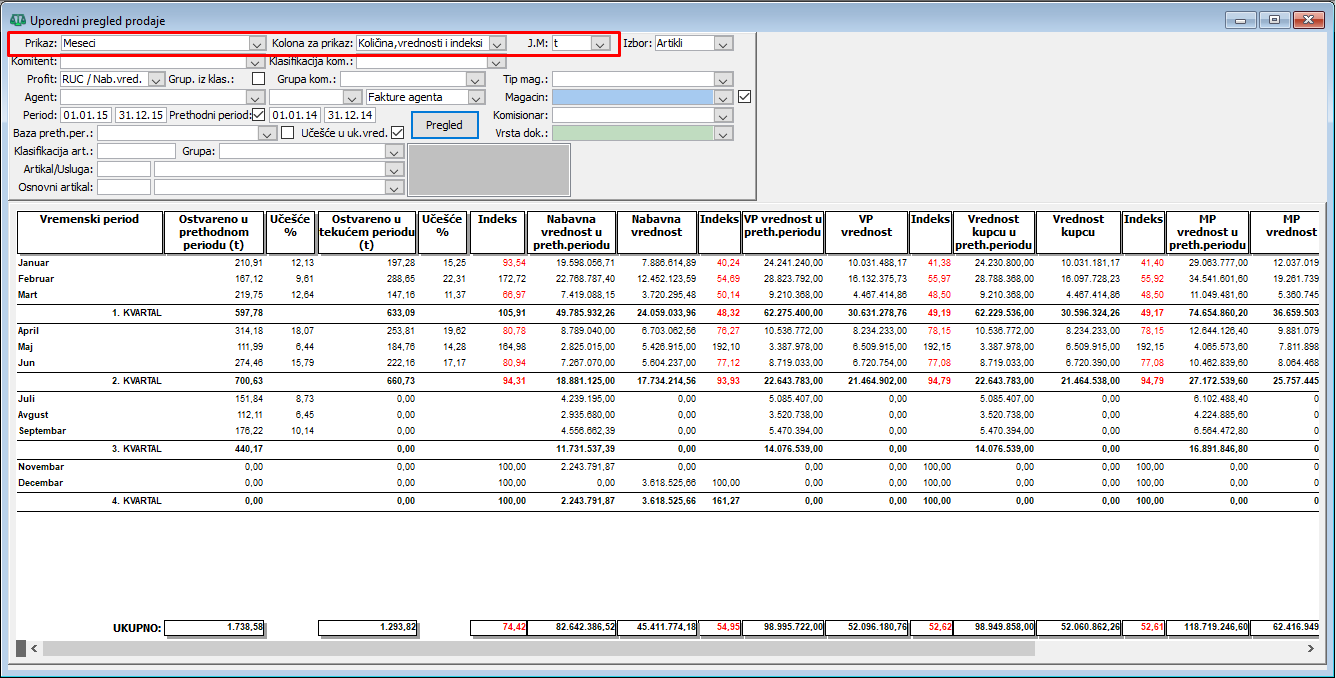Click the Period start date field 01.01.15
1336x678 pixels.
(85, 115)
